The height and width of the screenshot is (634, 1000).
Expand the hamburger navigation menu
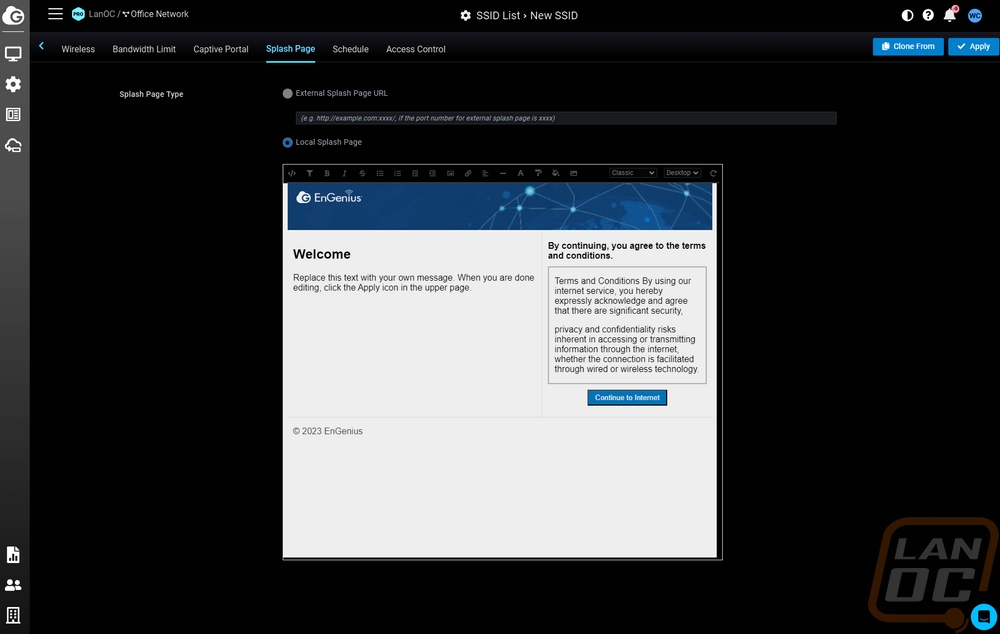tap(55, 14)
